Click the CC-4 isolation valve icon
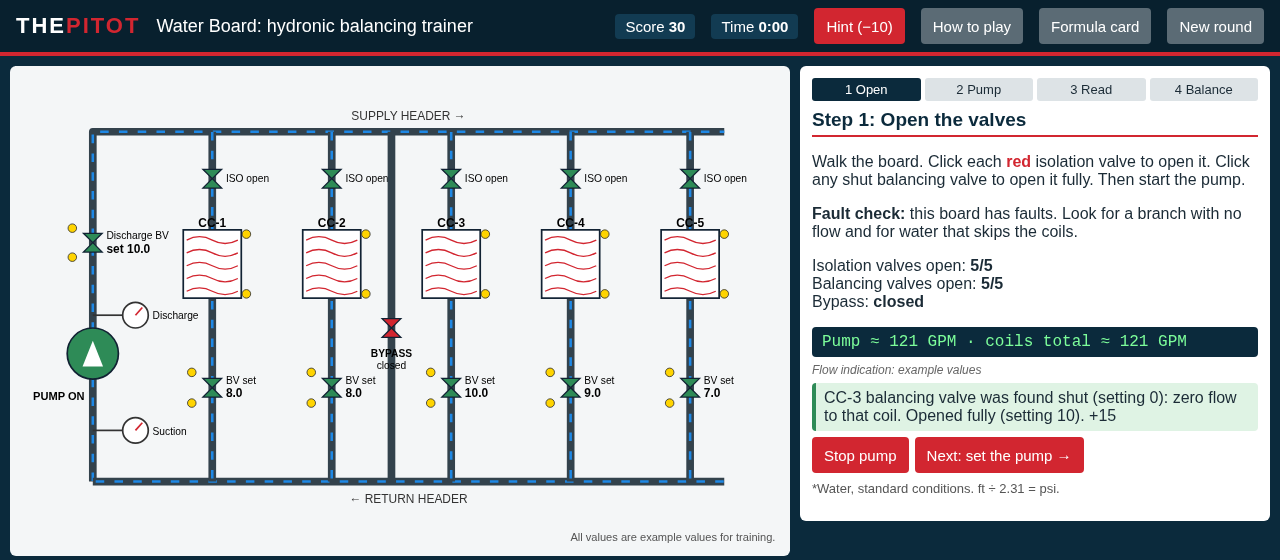This screenshot has width=1280, height=560. point(571,179)
